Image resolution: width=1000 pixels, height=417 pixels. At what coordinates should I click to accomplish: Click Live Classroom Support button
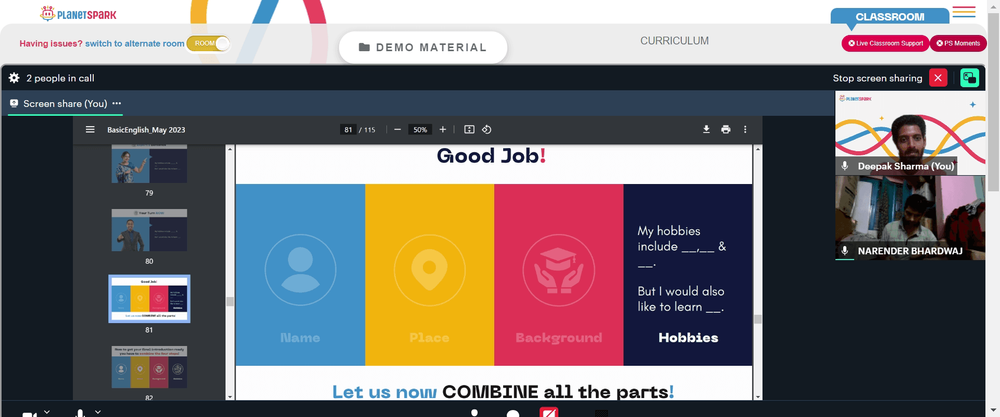(x=885, y=43)
